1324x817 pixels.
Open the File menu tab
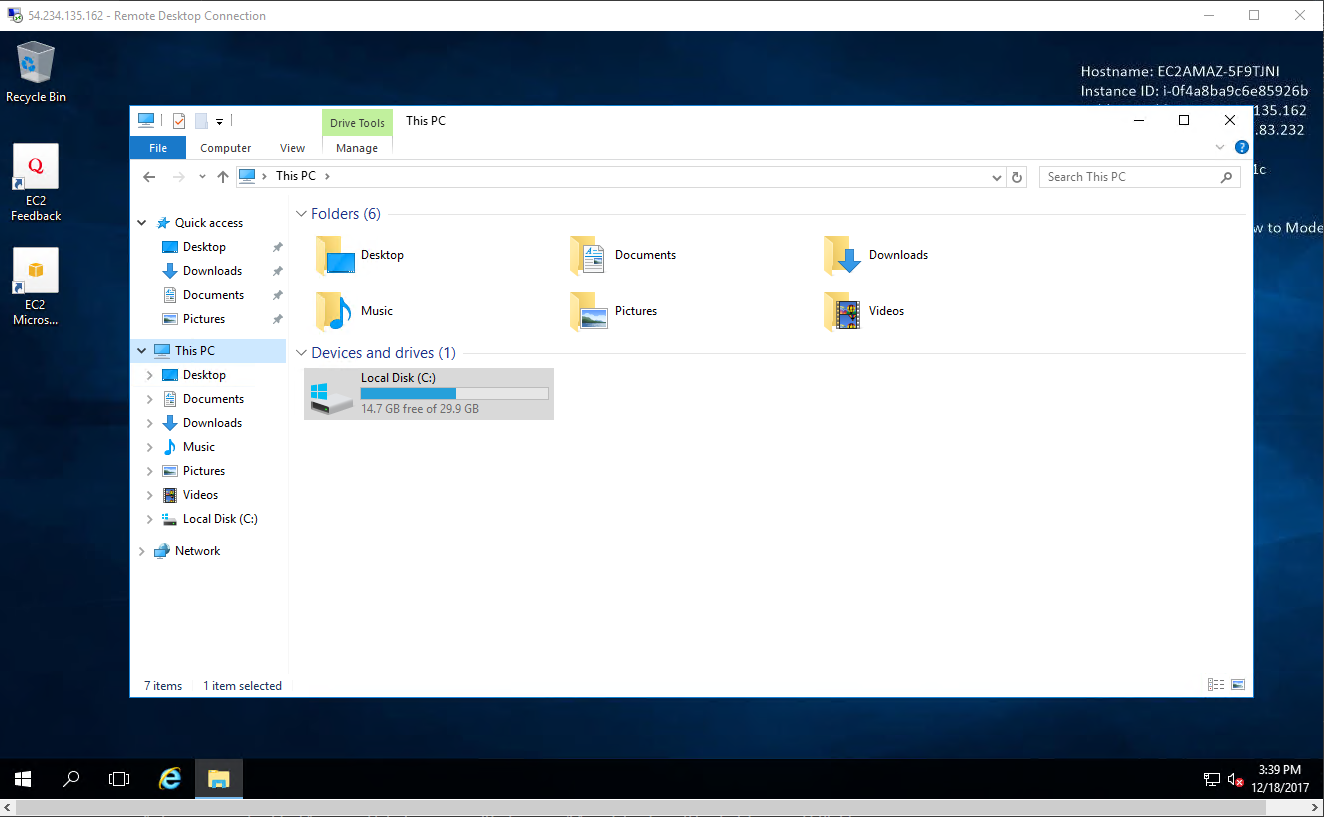(158, 148)
